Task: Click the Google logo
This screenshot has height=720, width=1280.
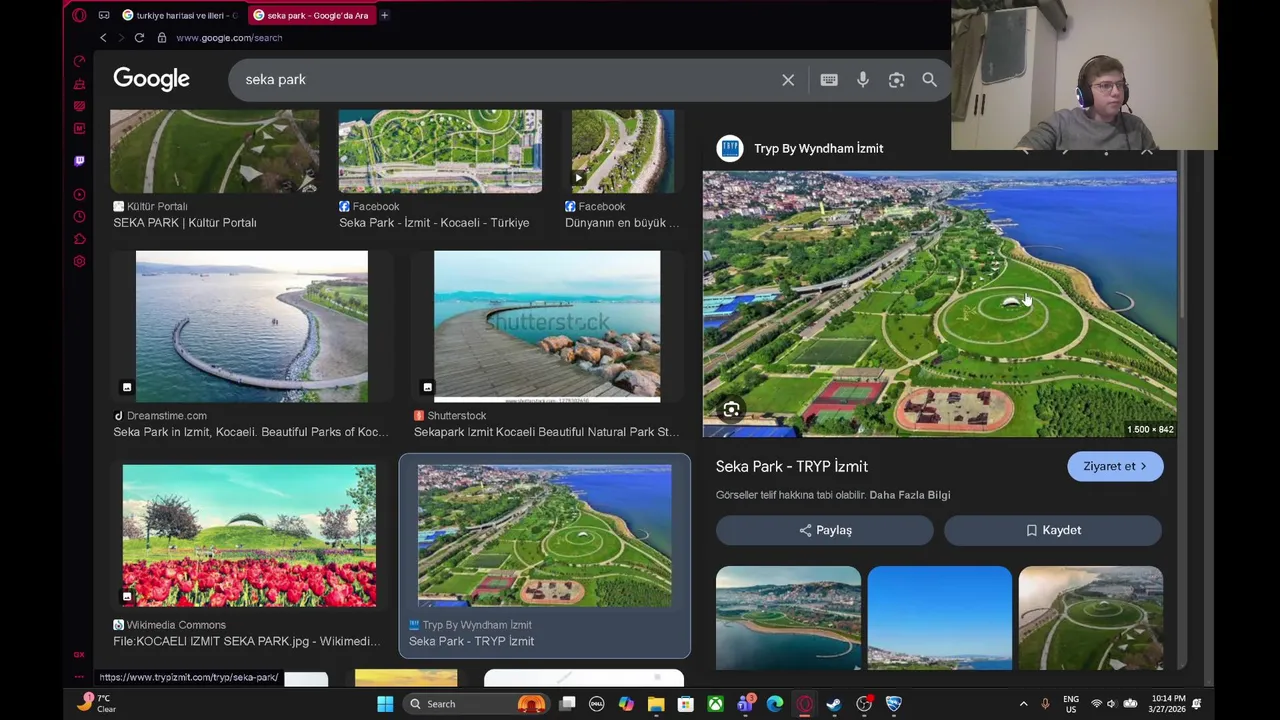Action: pyautogui.click(x=152, y=79)
